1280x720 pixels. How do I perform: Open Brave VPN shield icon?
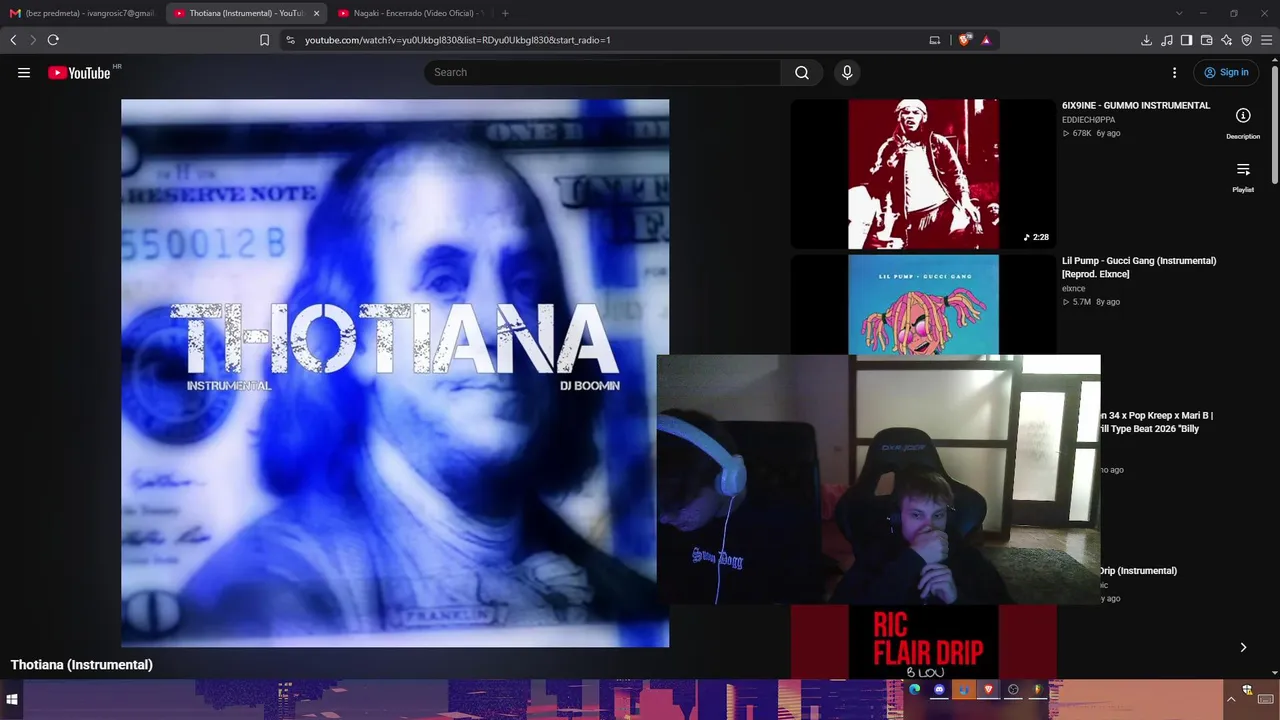[1246, 40]
